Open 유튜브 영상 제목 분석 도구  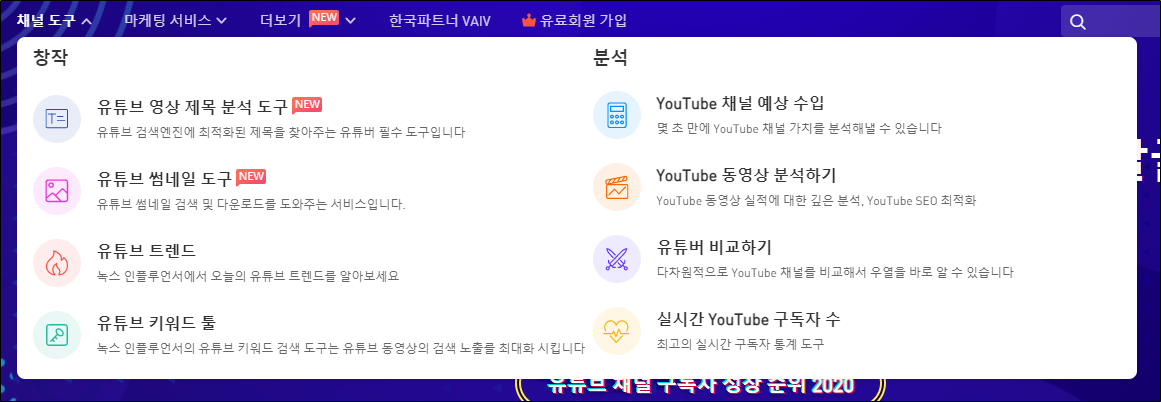[192, 107]
